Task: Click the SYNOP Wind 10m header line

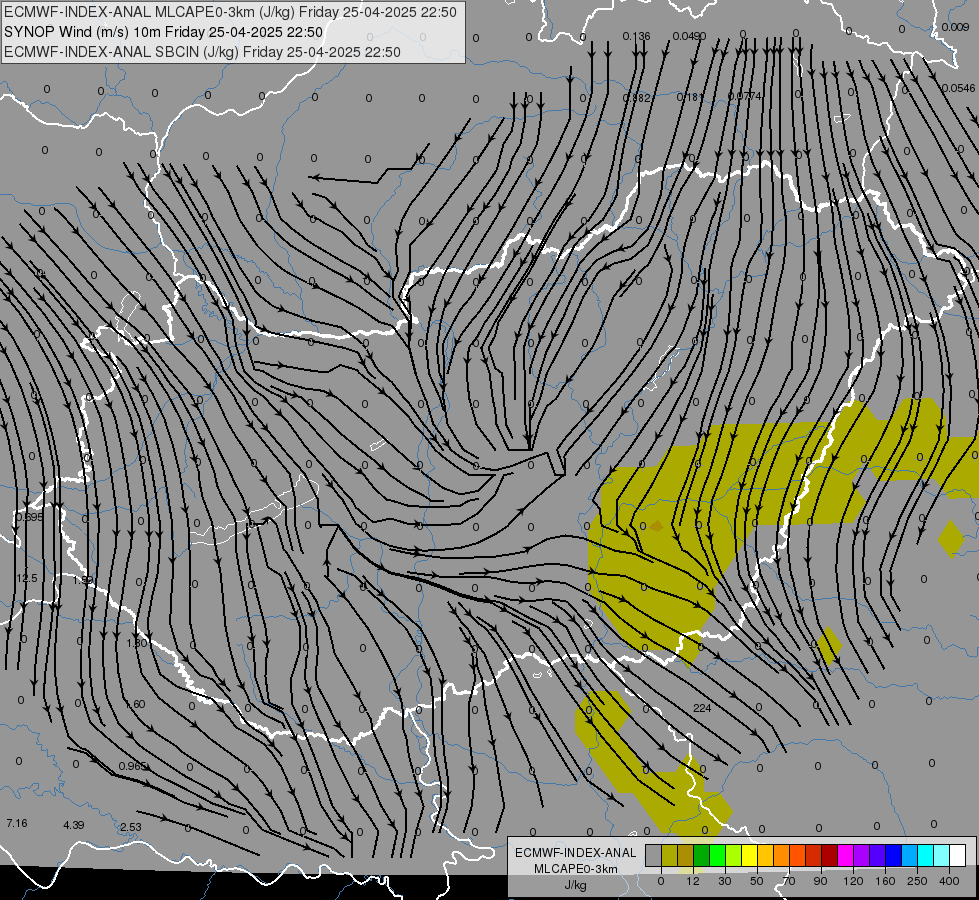Action: [164, 32]
